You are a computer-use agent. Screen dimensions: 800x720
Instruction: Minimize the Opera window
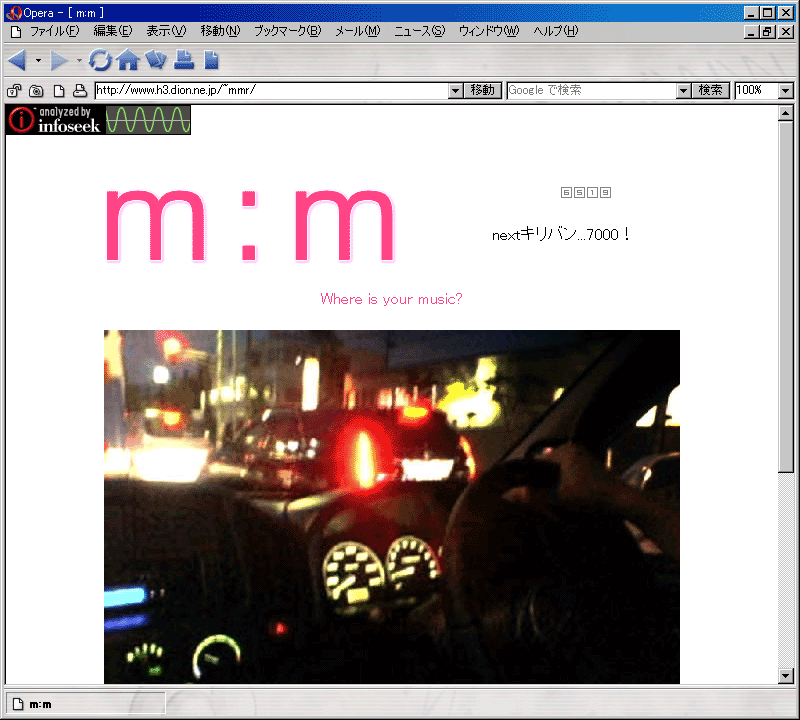[x=750, y=13]
